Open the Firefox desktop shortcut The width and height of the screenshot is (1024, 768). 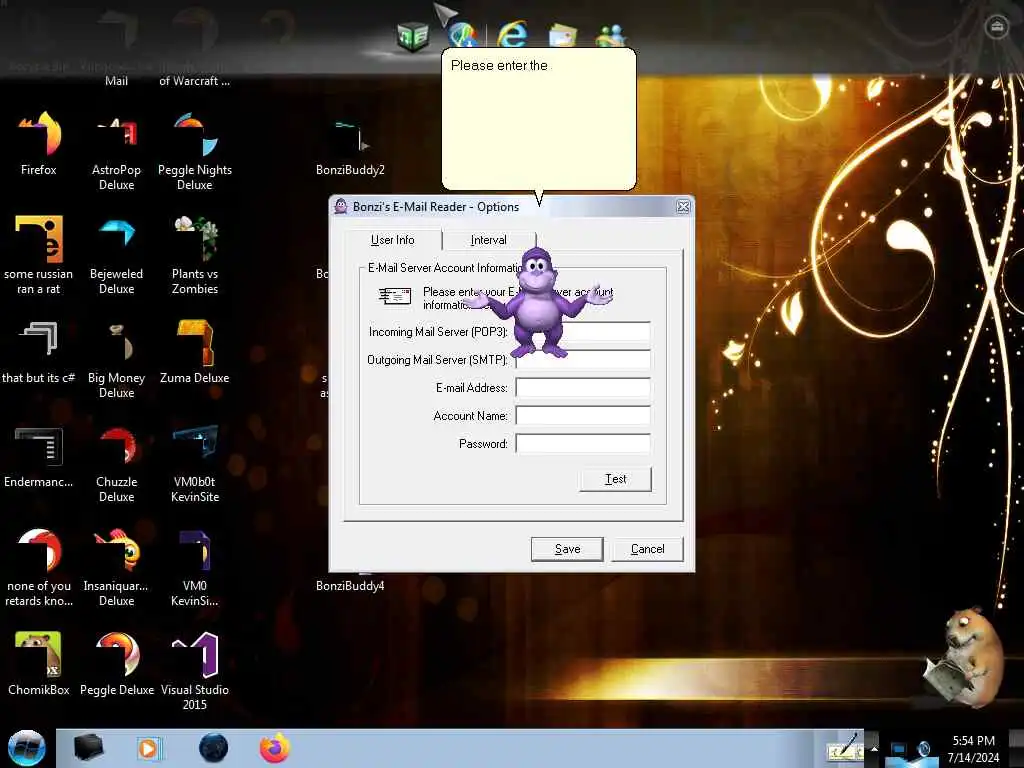39,144
